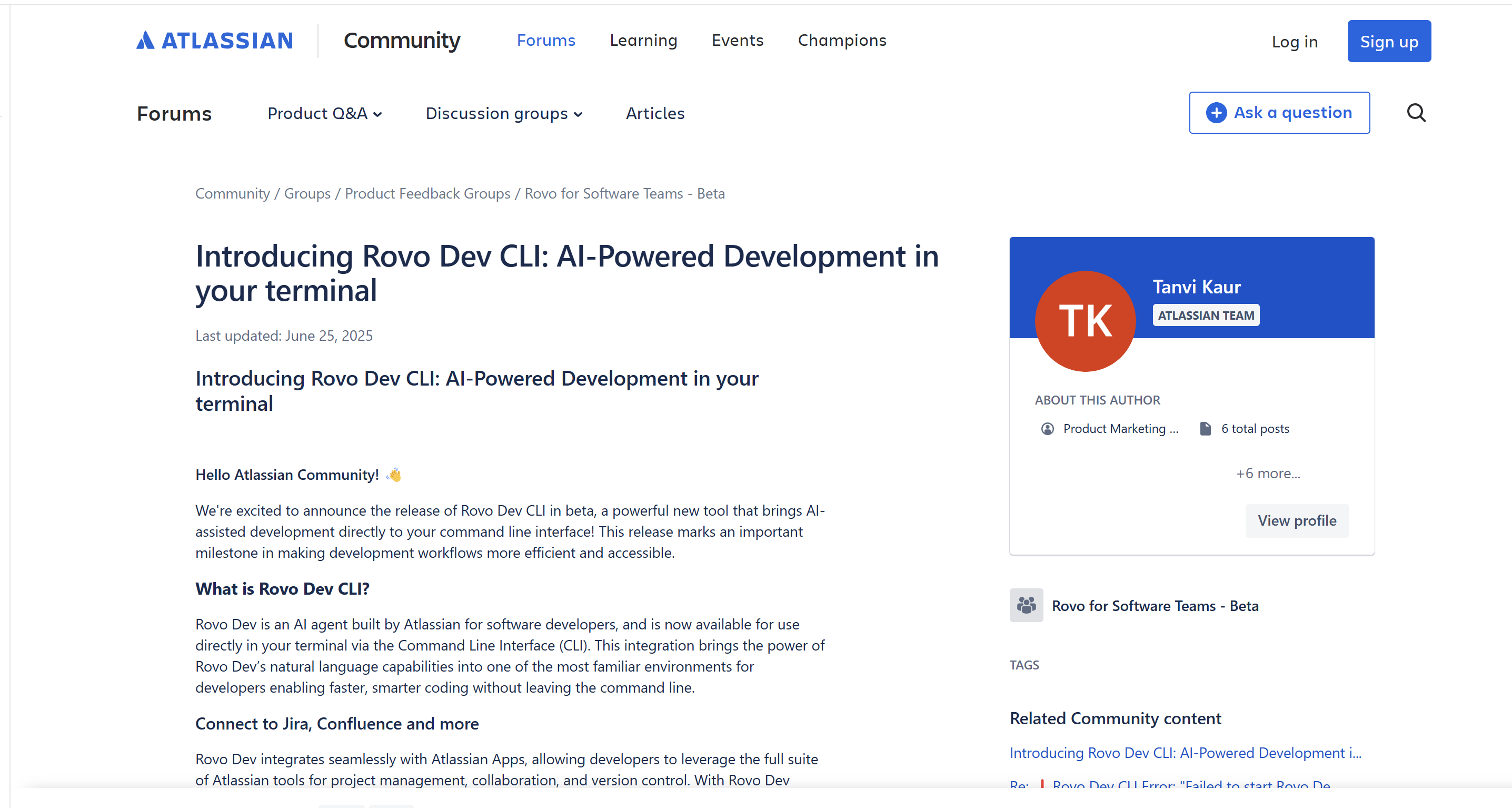
Task: Click Last updated: June 25, 2025 text
Action: point(284,336)
